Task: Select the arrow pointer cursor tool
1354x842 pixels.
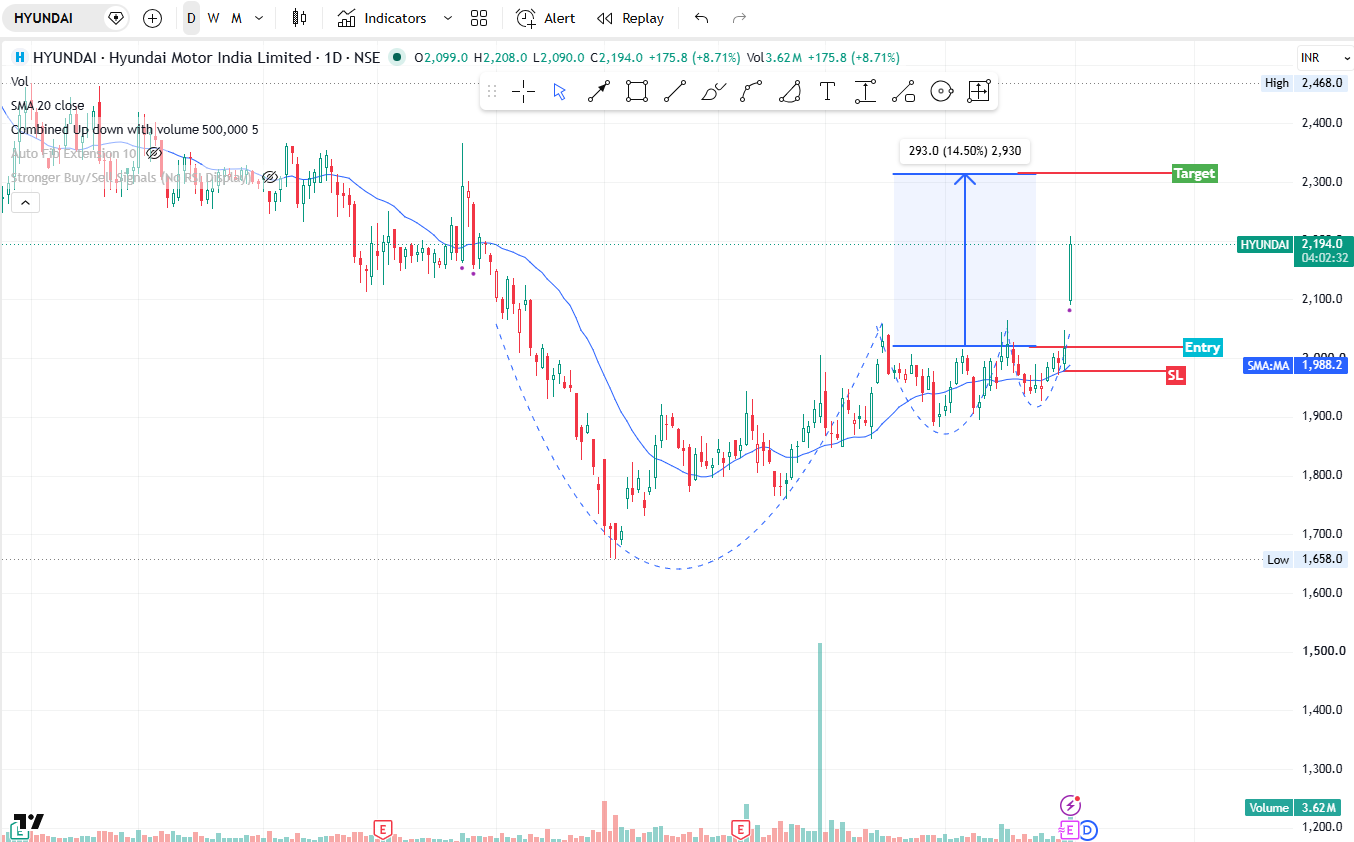Action: tap(560, 92)
